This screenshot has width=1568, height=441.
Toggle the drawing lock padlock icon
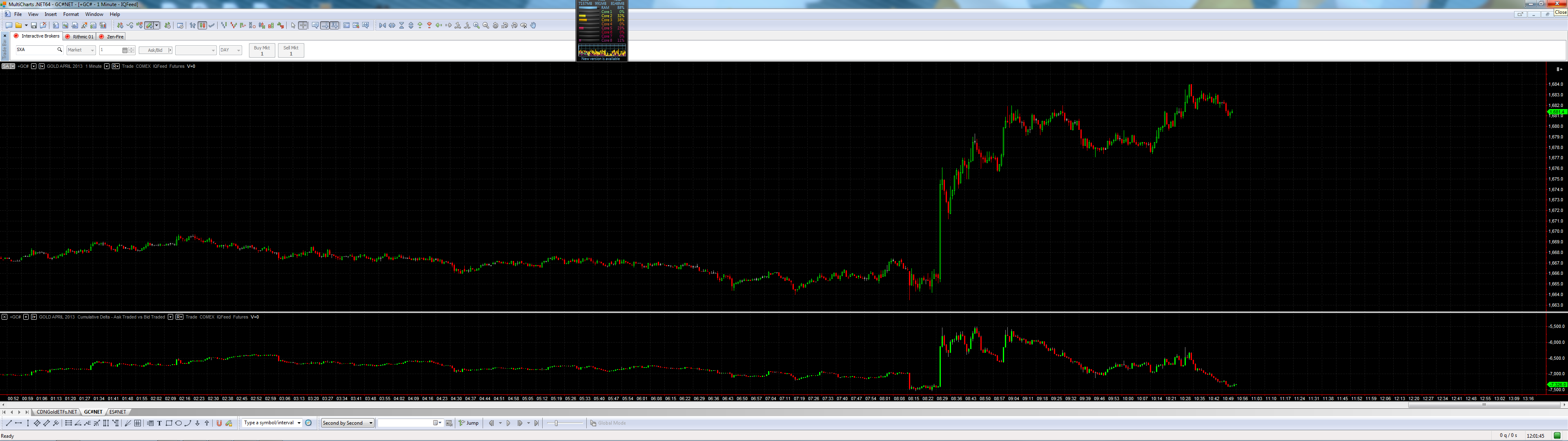[x=229, y=423]
